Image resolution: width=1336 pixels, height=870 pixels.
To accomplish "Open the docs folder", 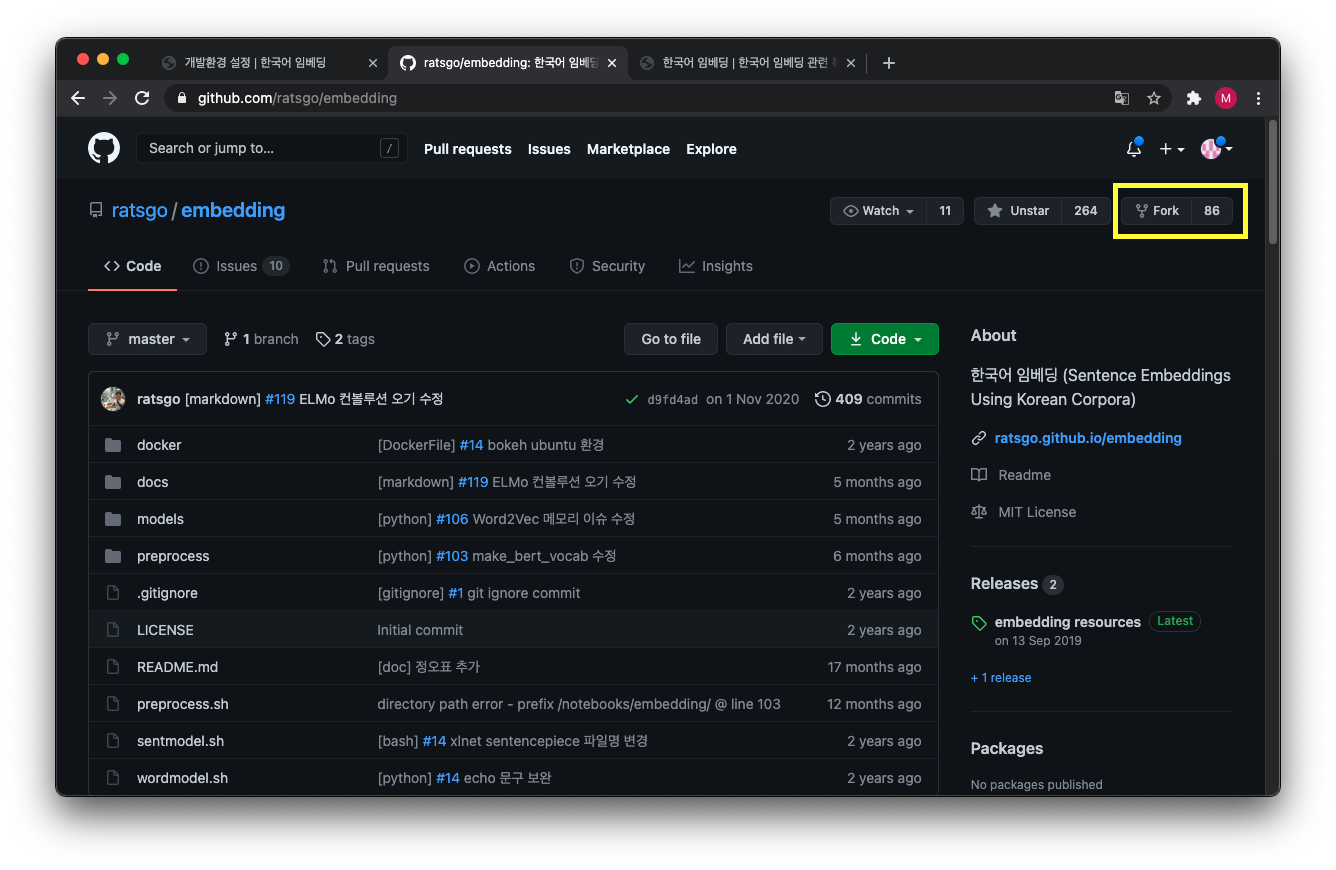I will 152,482.
